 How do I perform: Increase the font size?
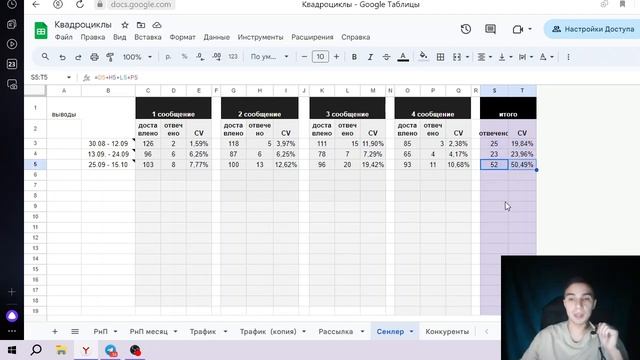point(336,57)
